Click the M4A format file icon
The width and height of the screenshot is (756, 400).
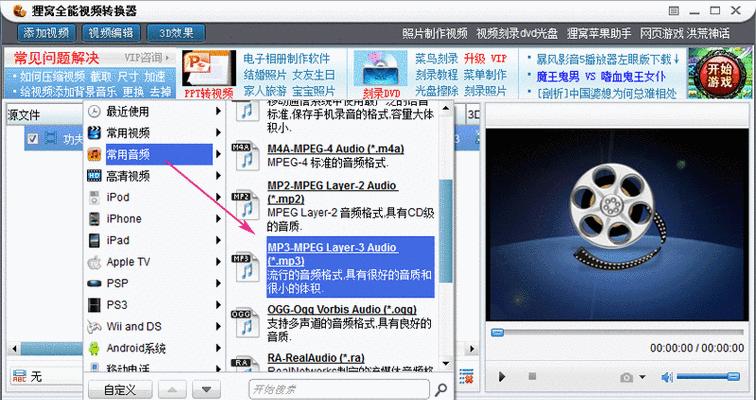pyautogui.click(x=247, y=156)
